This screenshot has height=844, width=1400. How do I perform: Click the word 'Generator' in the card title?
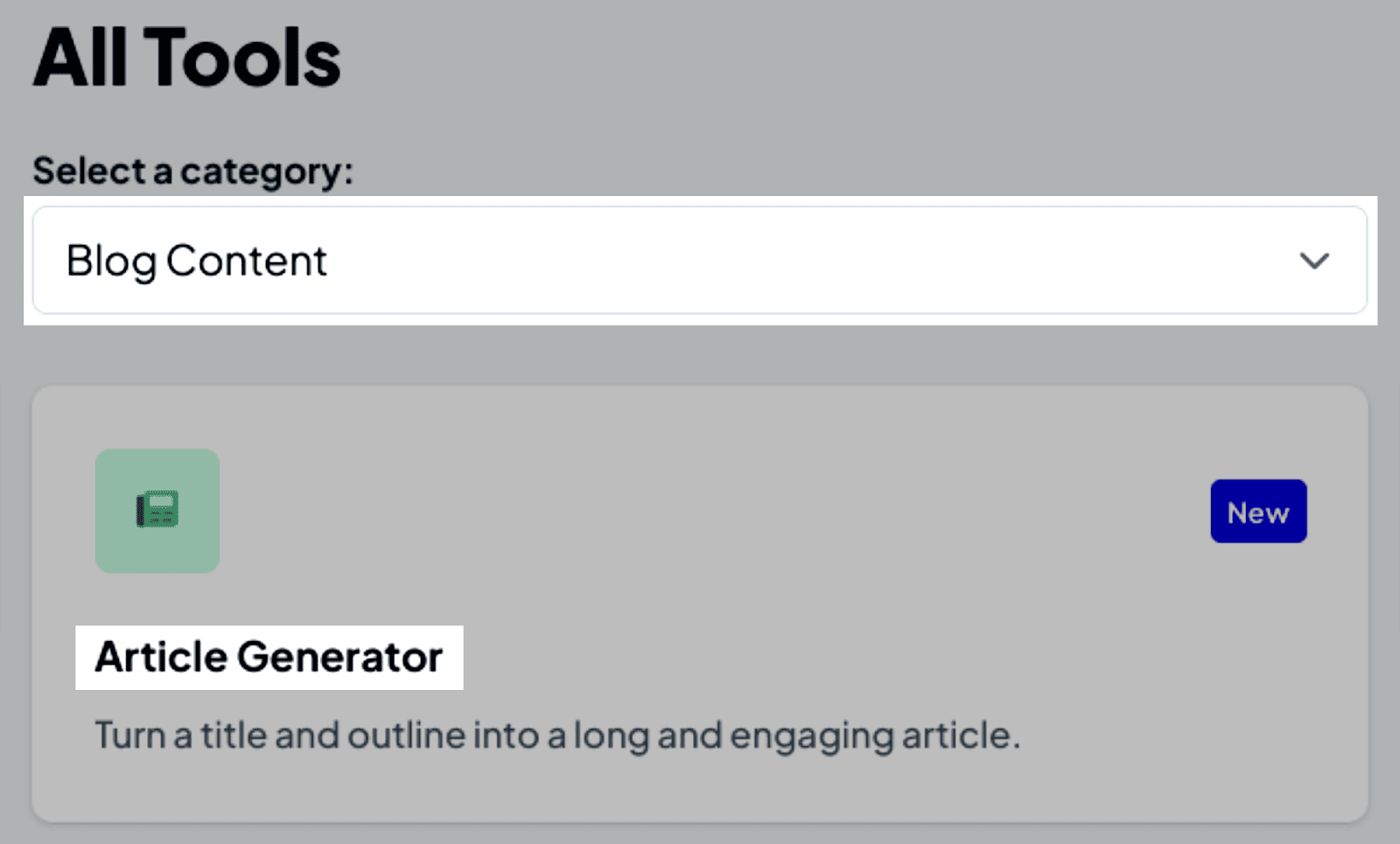[x=339, y=658]
